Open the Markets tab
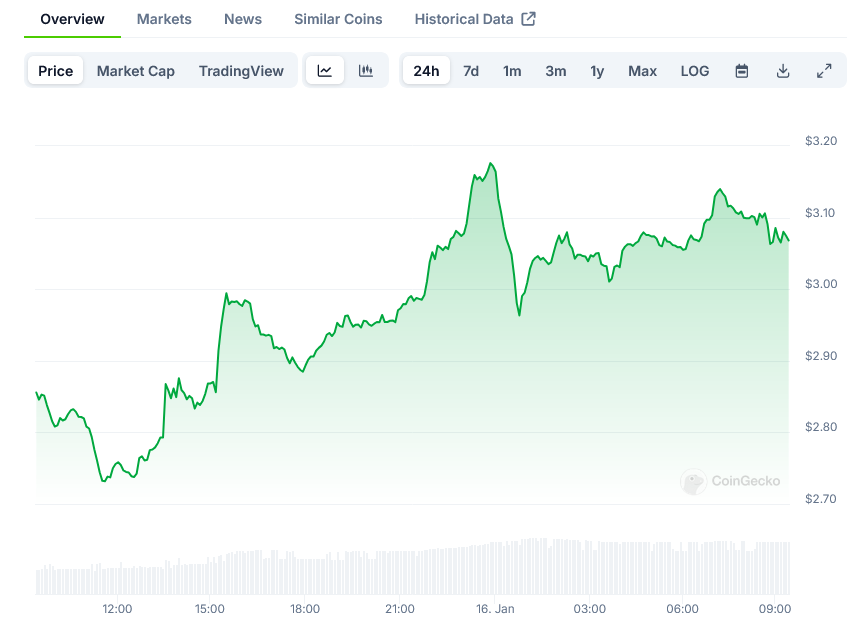 coord(164,19)
